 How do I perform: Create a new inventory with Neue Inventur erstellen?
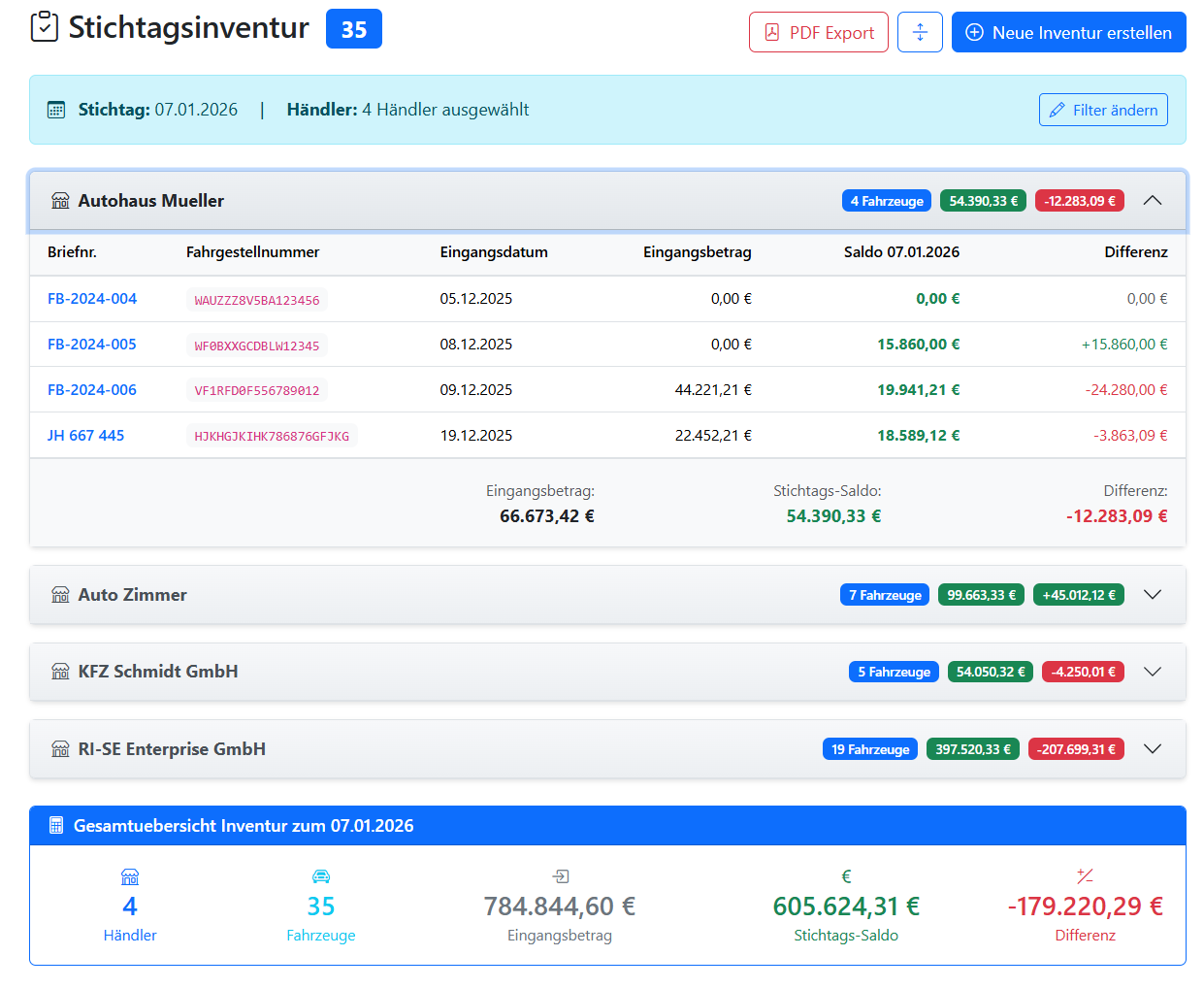(x=1068, y=32)
